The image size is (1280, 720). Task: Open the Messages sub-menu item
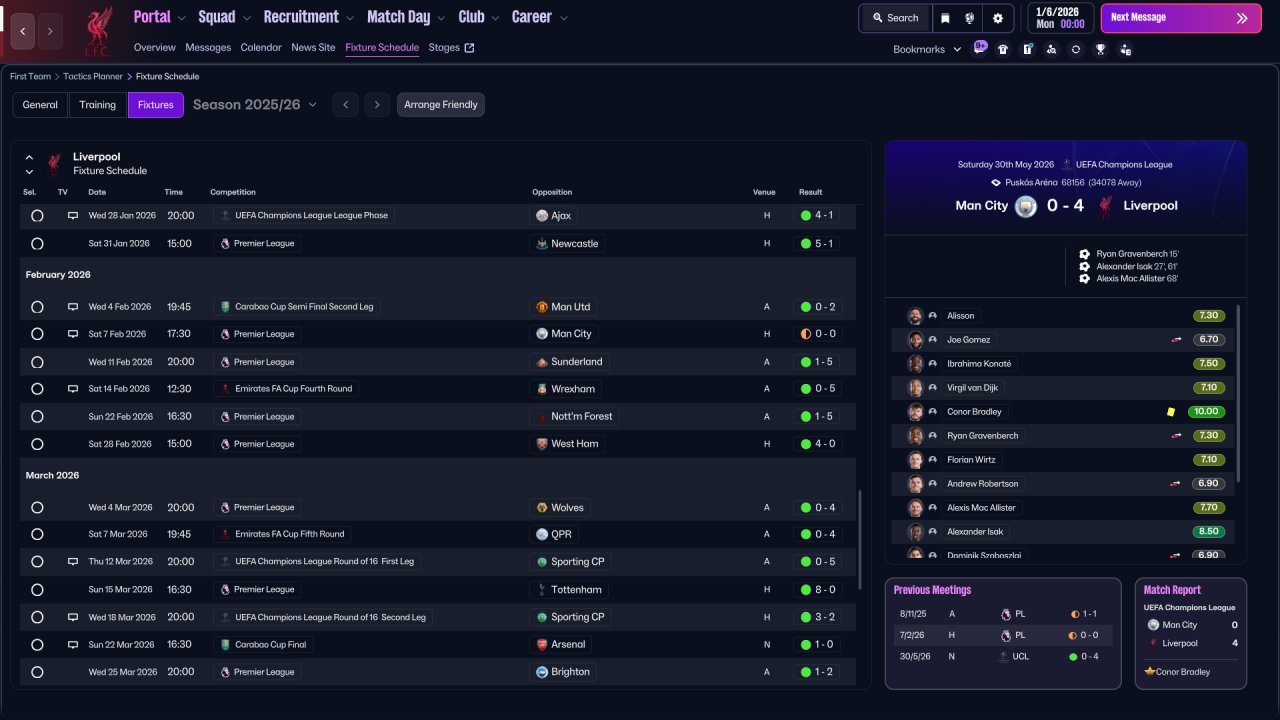(x=208, y=47)
